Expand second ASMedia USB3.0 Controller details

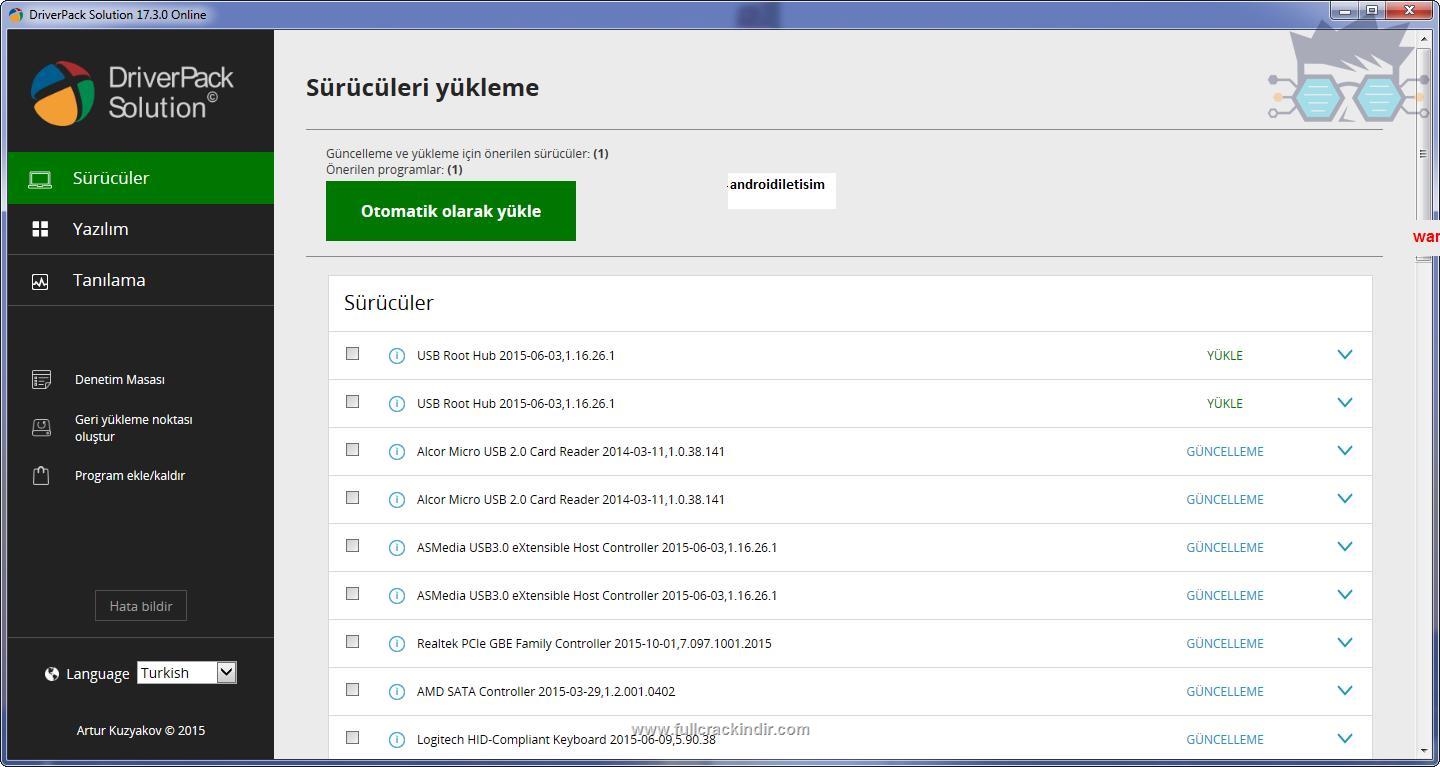tap(1345, 594)
